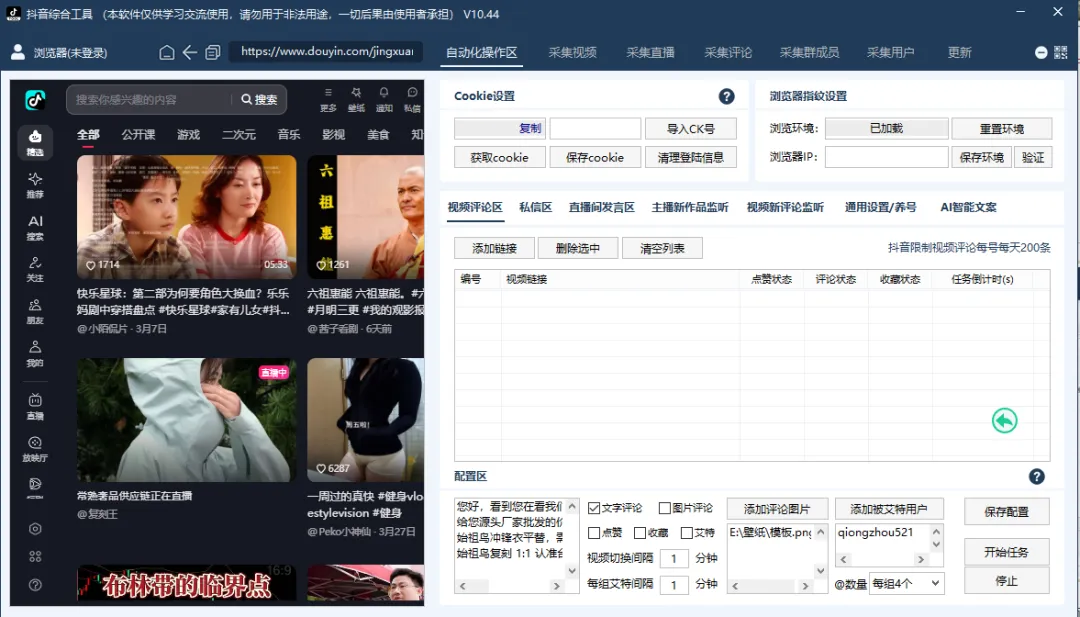The height and width of the screenshot is (617, 1080).
Task: Switch to the 私信区 tab
Action: coord(535,207)
